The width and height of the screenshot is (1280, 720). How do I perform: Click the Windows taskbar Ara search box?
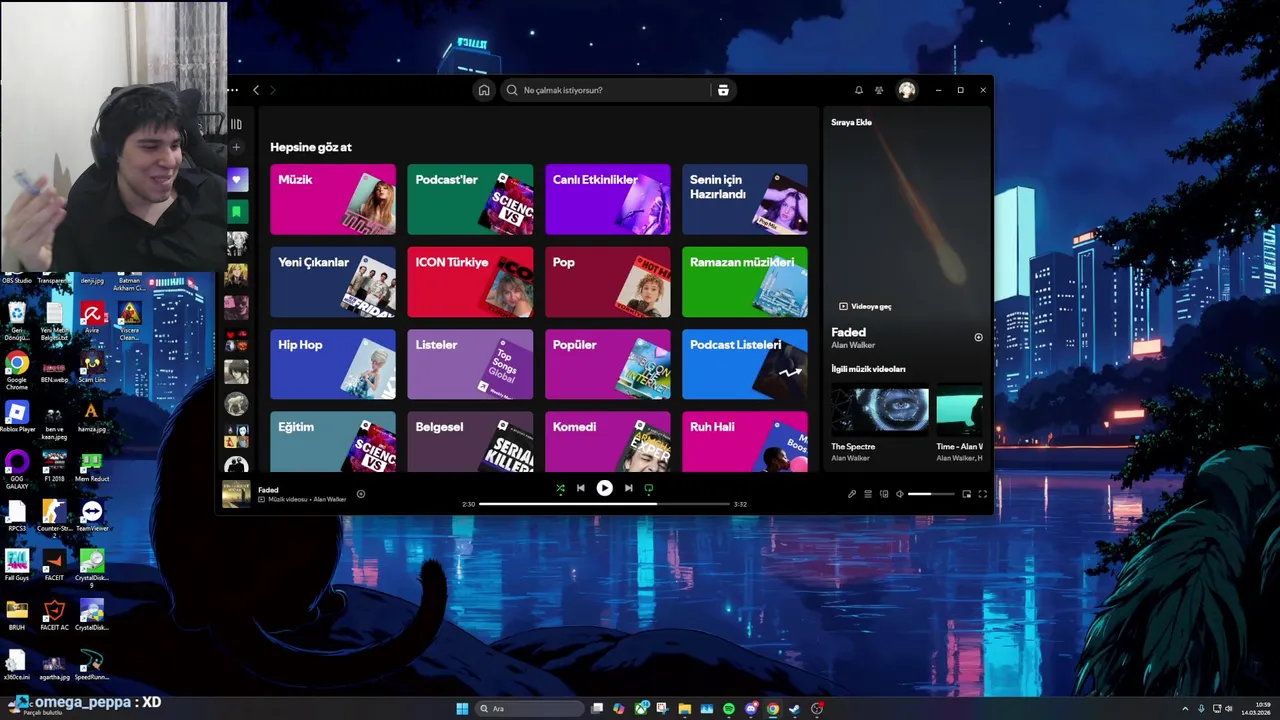coord(530,708)
